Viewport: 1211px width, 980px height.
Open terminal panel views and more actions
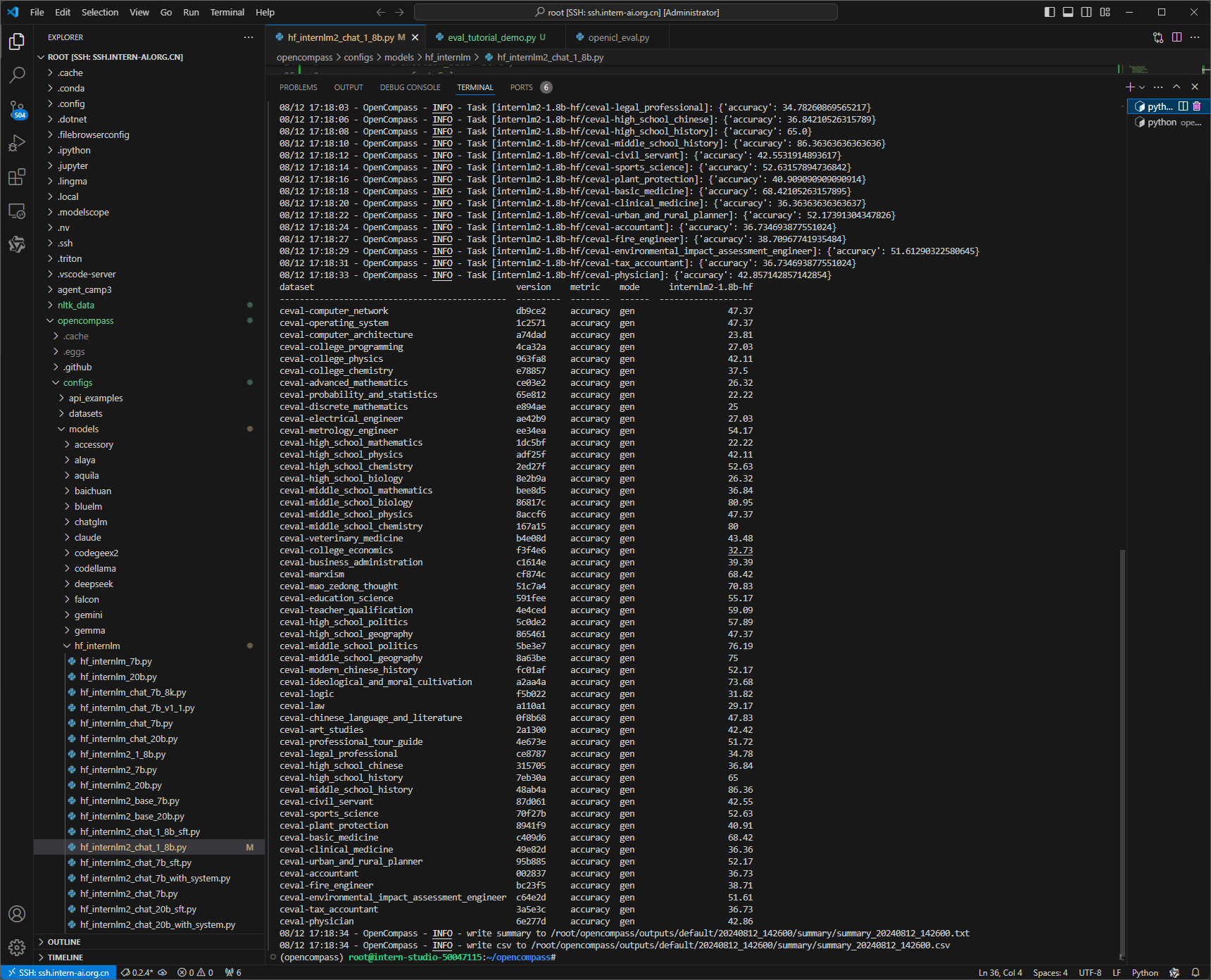[1158, 87]
